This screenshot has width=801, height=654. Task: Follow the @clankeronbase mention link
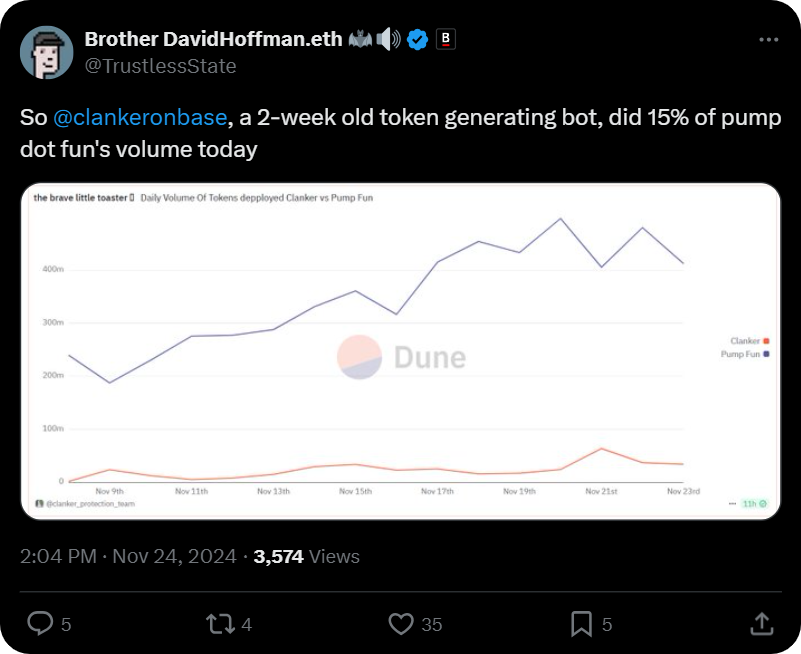click(140, 118)
